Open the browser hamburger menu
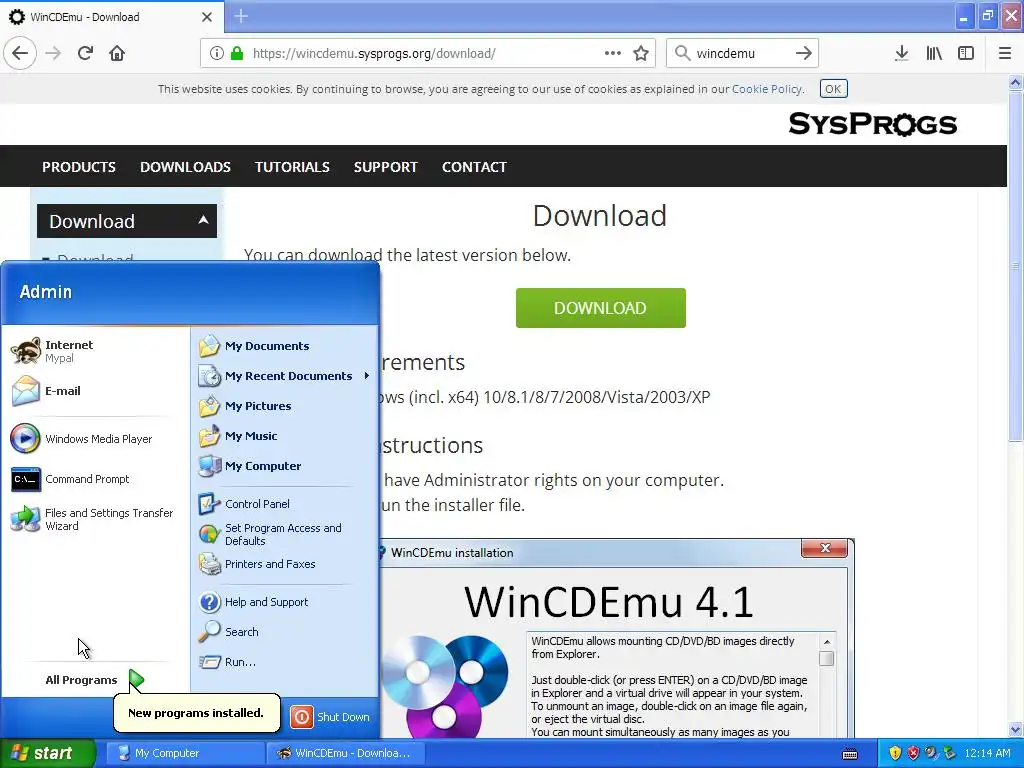The image size is (1024, 768). pos(1005,53)
